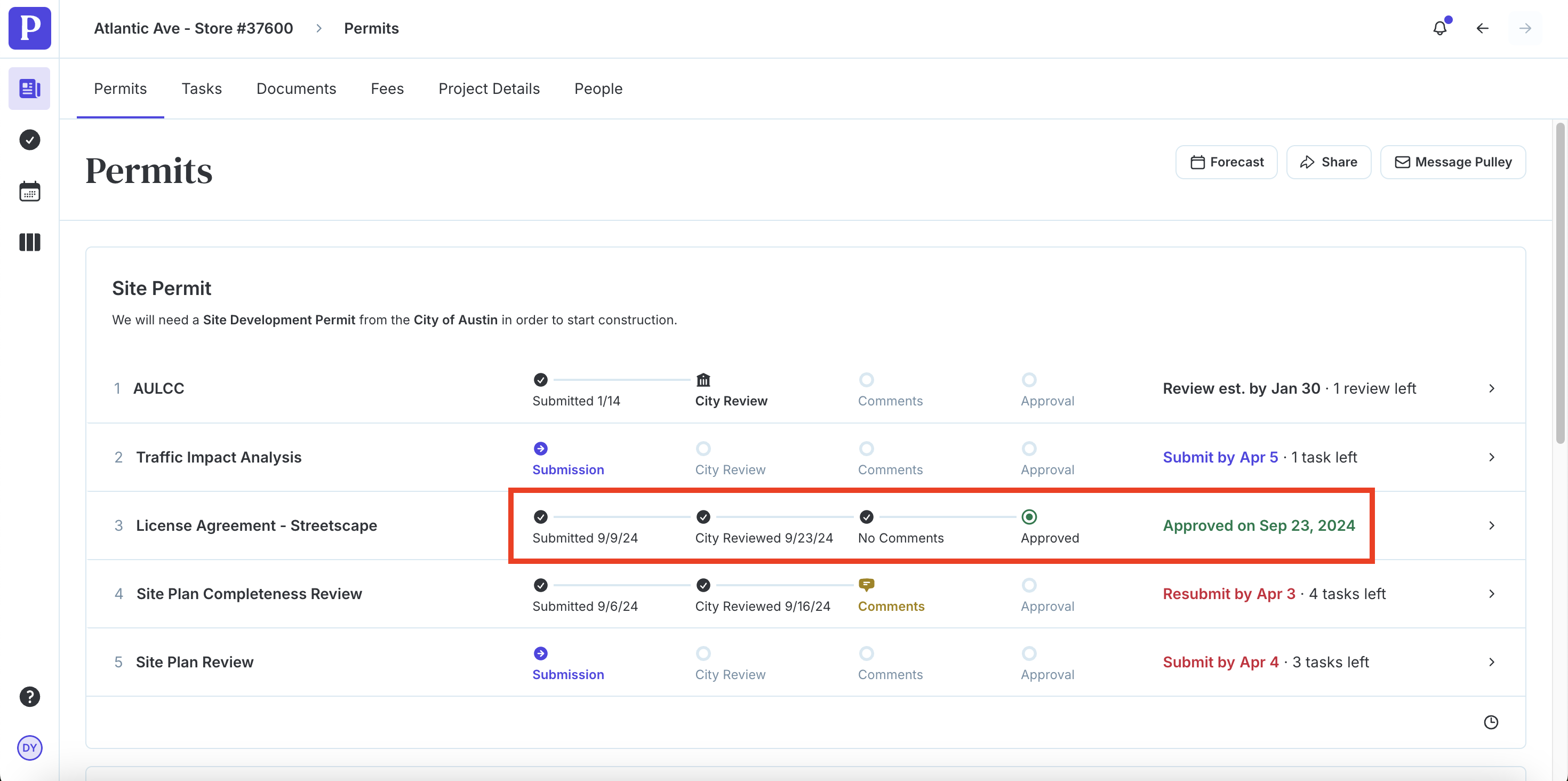Open the columns board sidebar icon
Viewport: 1568px width, 781px height.
(29, 242)
